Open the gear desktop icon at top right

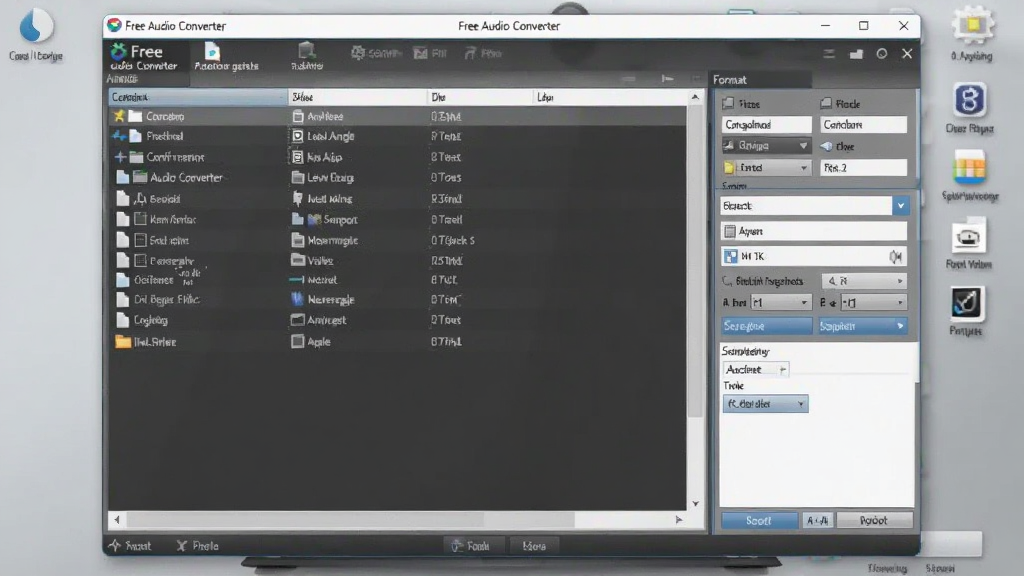click(972, 26)
